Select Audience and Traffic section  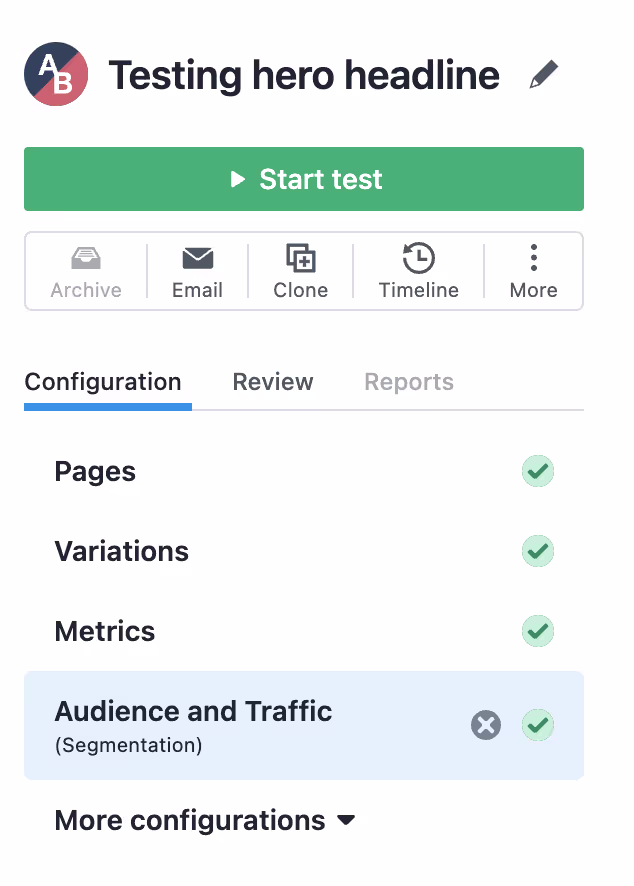point(304,726)
